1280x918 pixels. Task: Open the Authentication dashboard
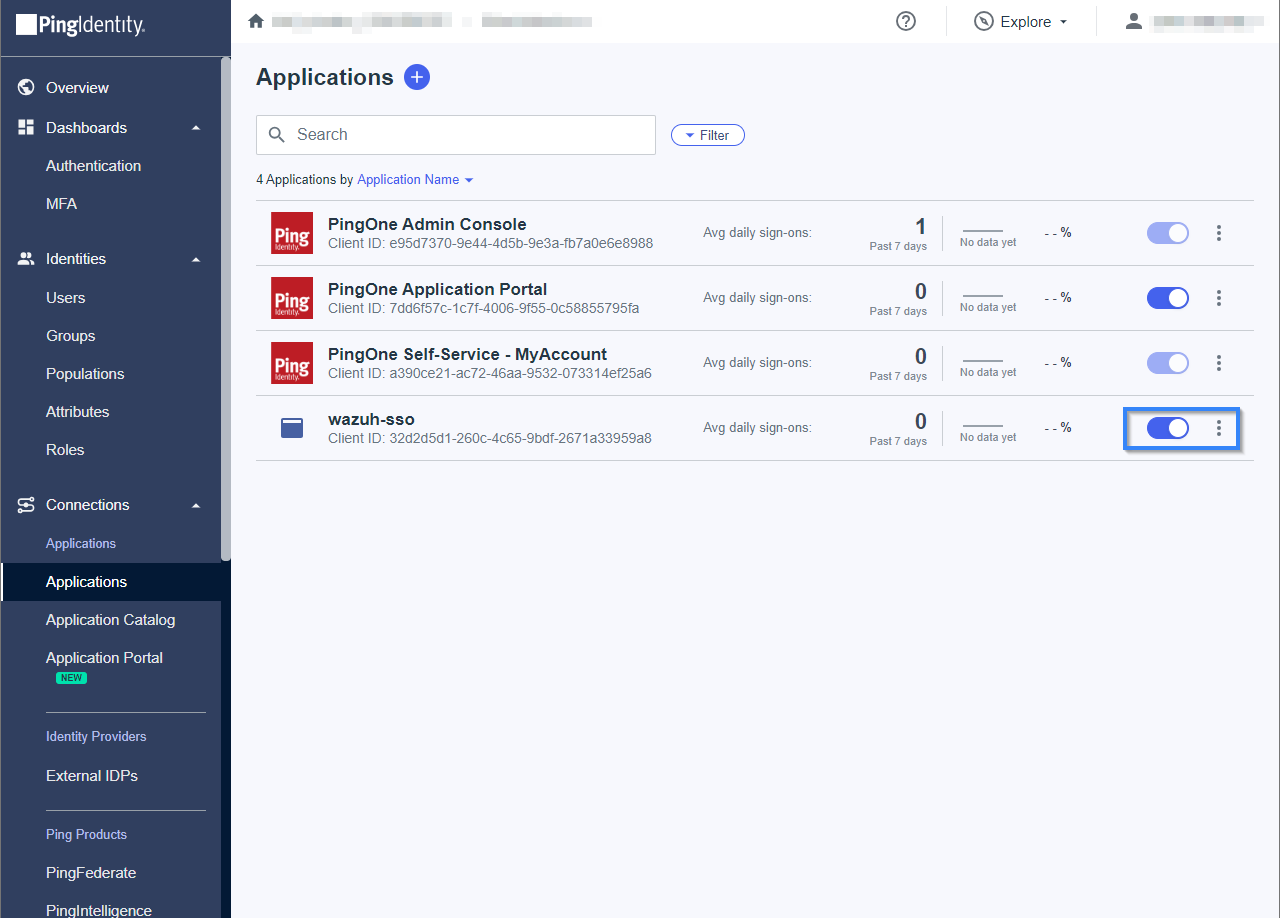tap(93, 166)
